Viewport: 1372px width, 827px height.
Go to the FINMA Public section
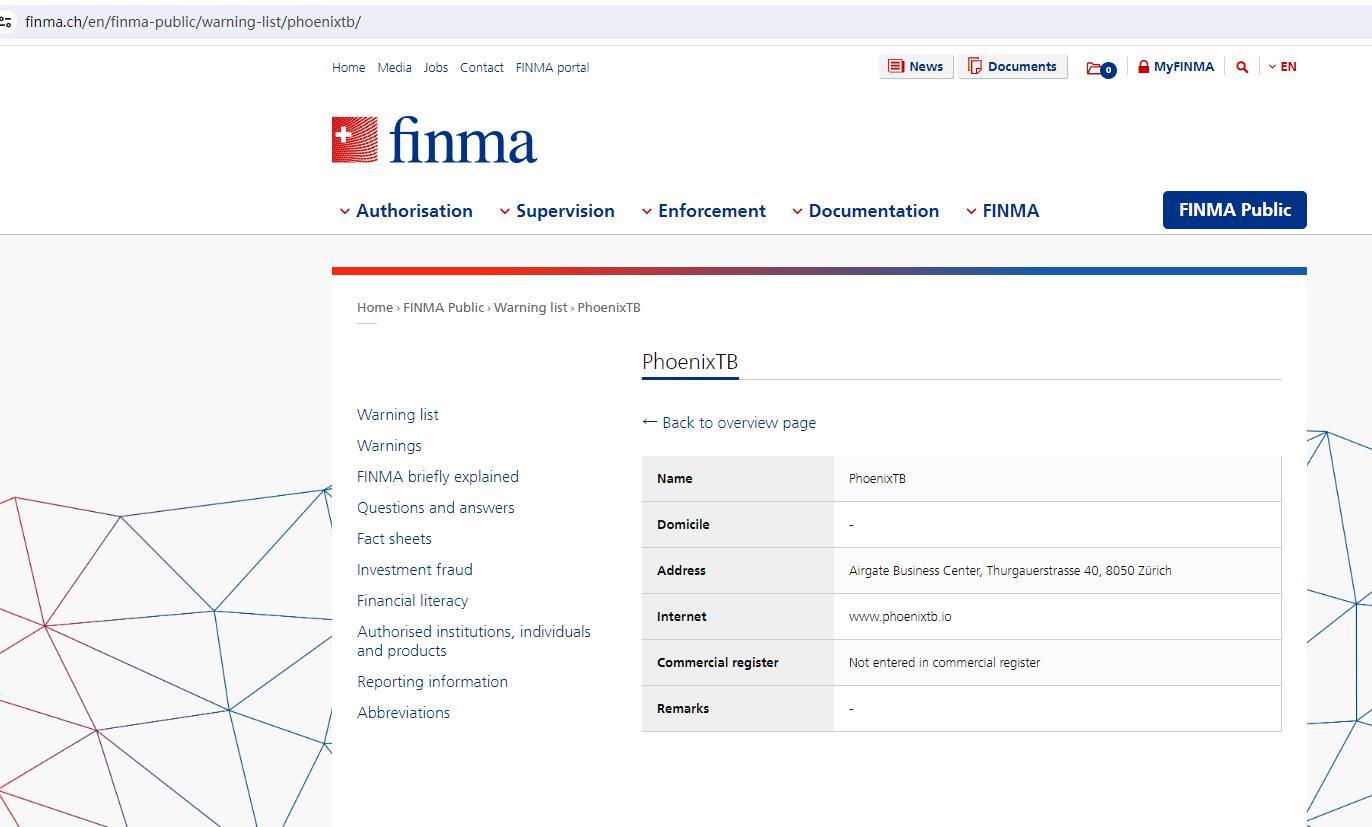coord(1234,210)
